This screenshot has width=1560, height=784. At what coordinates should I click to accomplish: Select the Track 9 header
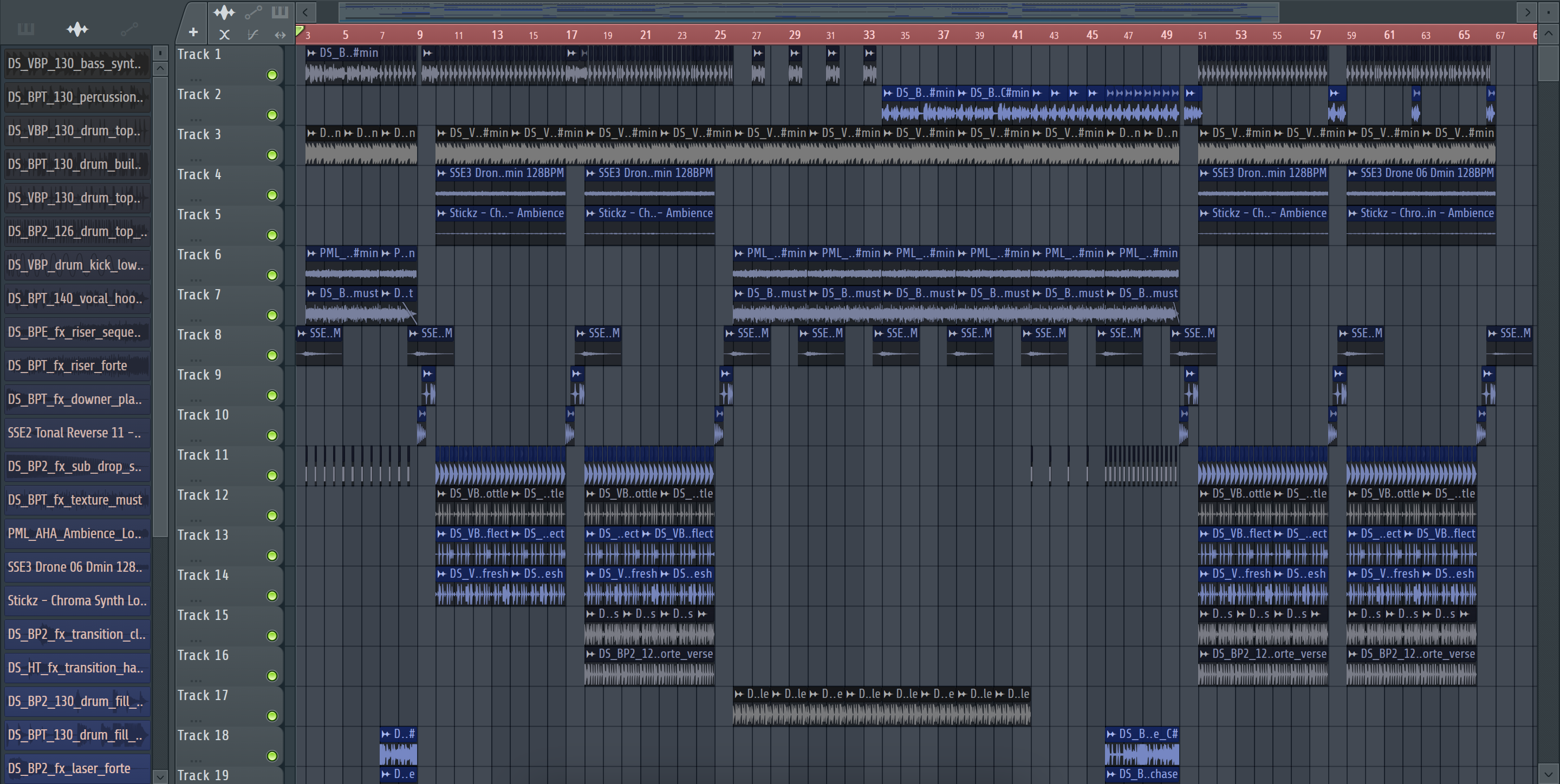pyautogui.click(x=229, y=386)
